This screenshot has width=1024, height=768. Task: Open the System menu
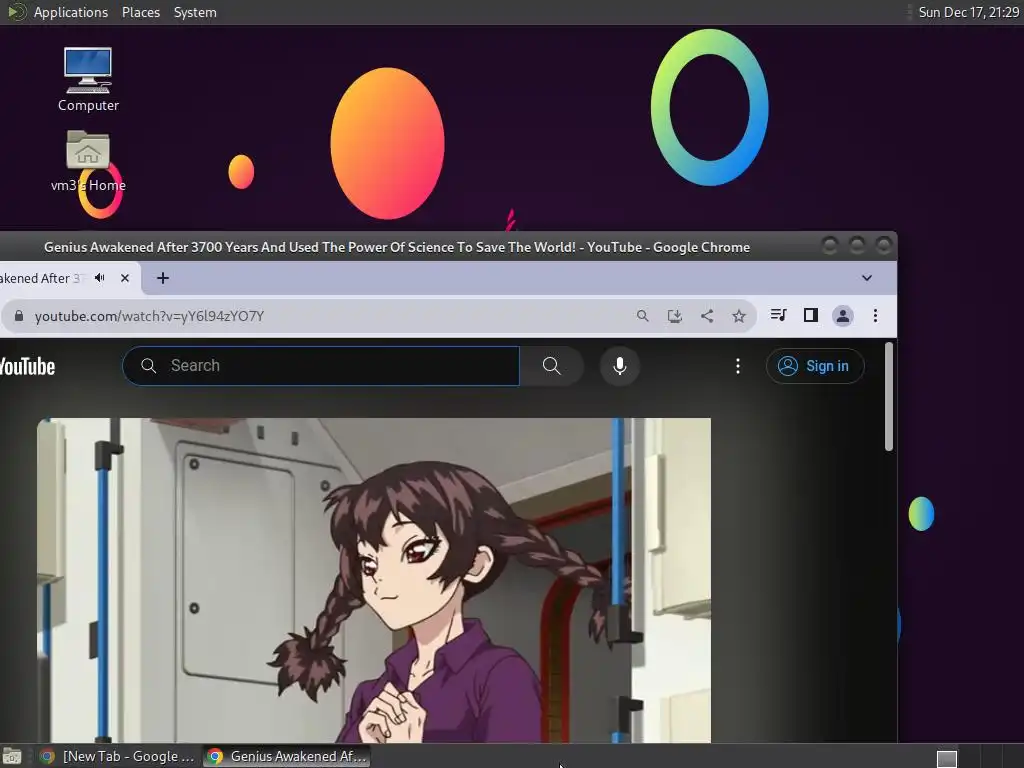point(195,12)
